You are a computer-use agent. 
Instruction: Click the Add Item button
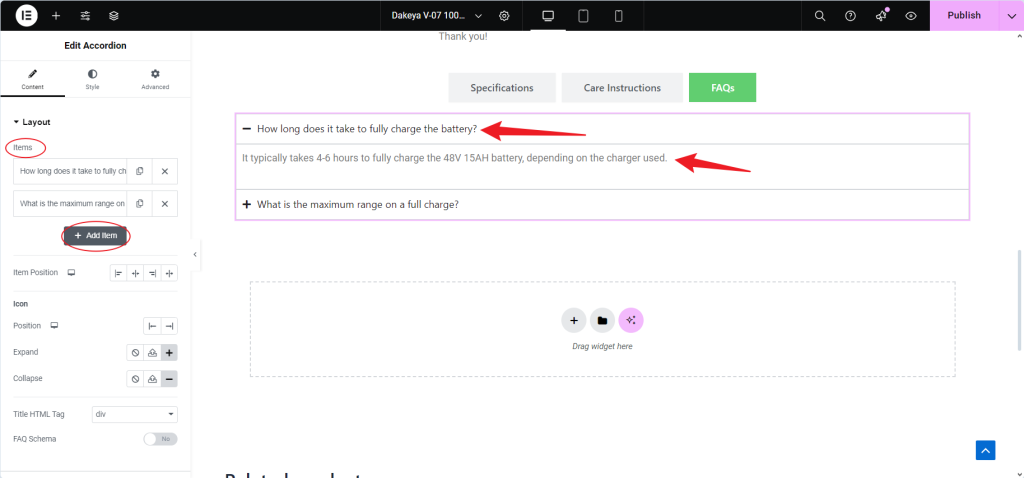tap(95, 236)
